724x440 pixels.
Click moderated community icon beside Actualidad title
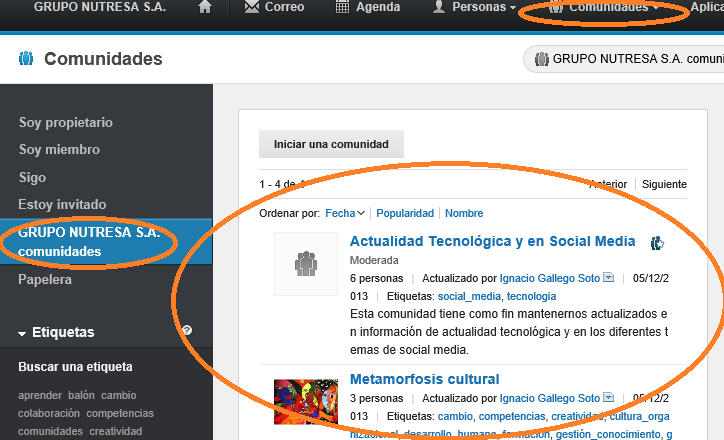pyautogui.click(x=657, y=243)
